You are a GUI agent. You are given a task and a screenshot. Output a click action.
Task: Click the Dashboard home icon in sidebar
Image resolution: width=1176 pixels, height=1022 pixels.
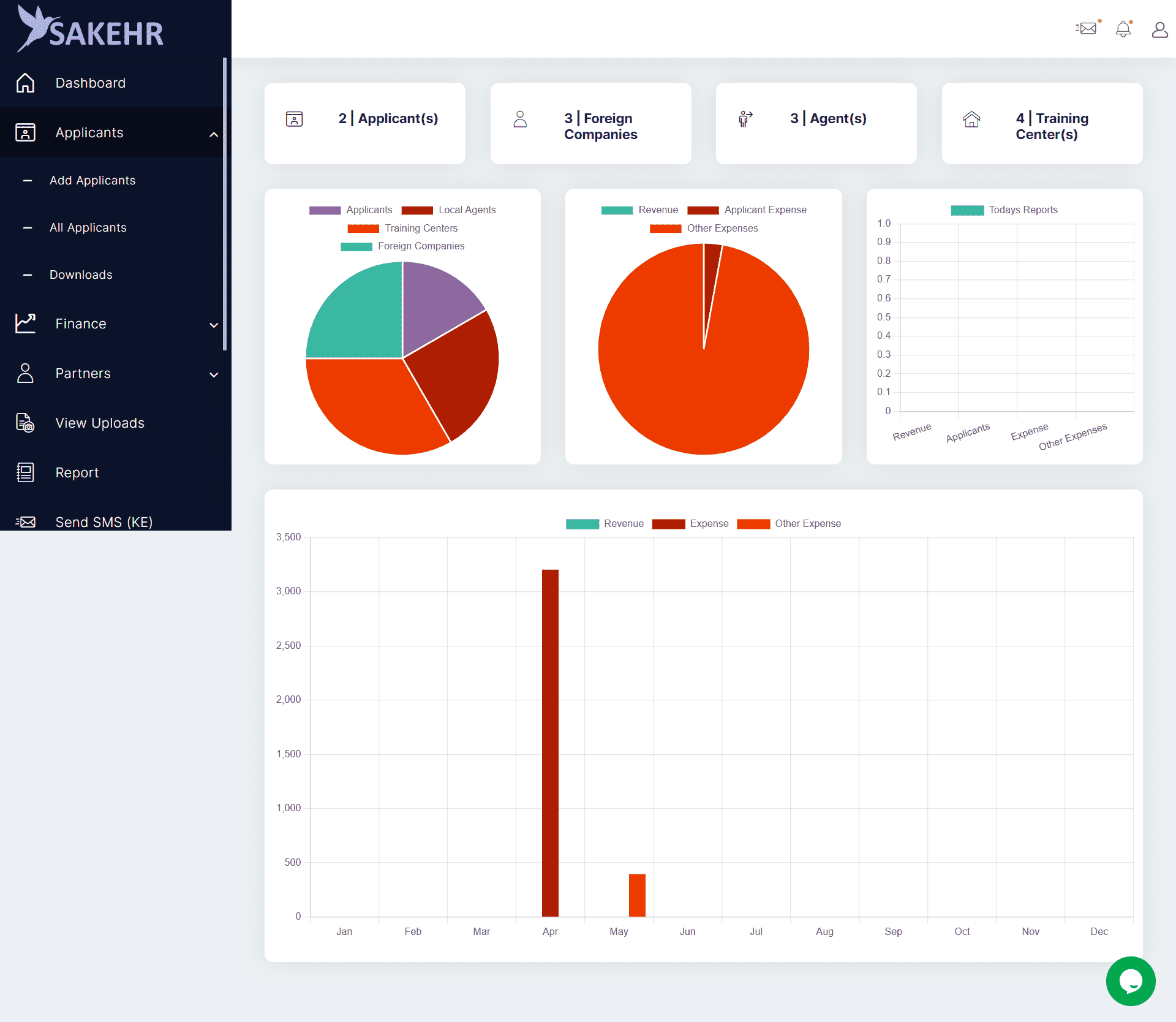point(25,83)
